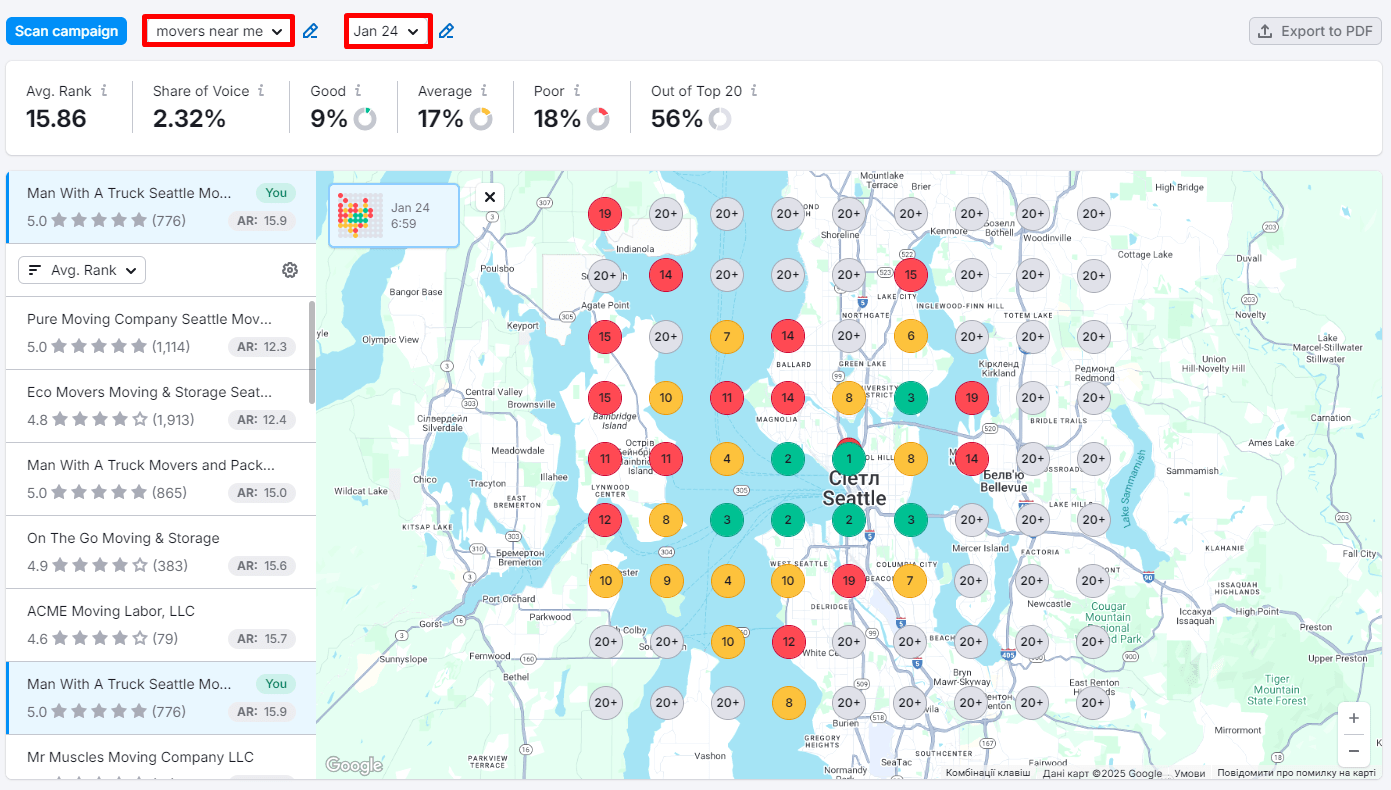Open competitor list settings gear

(290, 270)
